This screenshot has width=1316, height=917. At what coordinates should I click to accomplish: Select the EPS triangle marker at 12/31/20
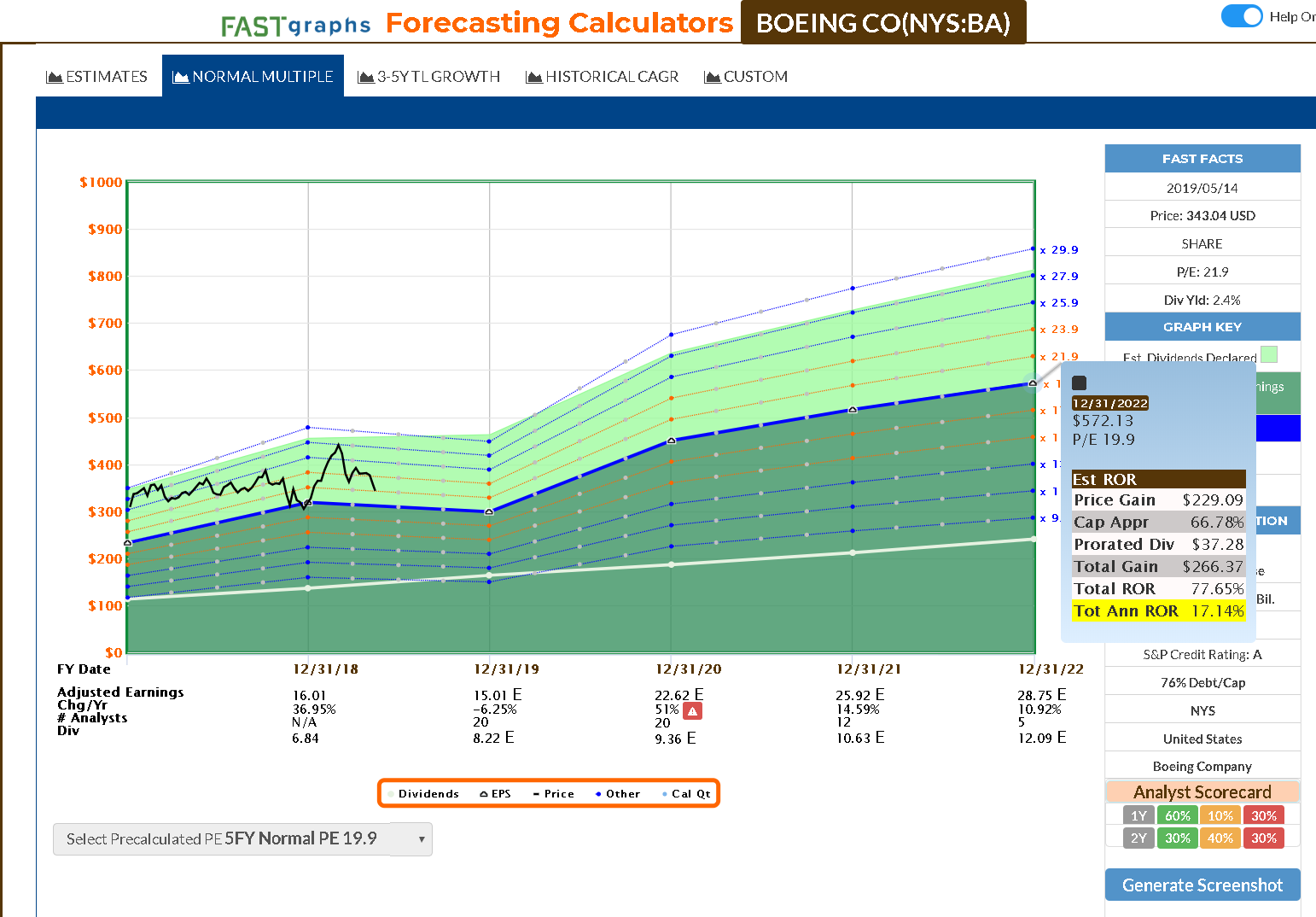pyautogui.click(x=671, y=441)
